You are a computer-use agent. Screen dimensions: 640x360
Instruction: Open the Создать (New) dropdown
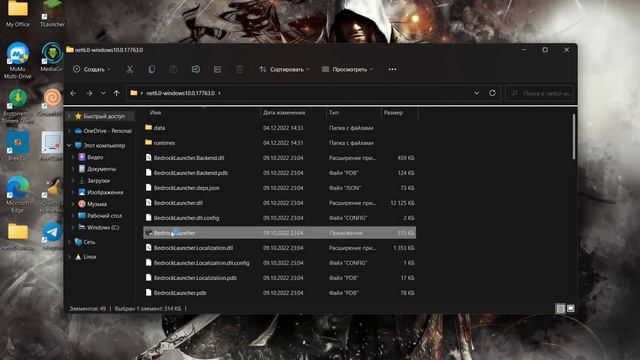tap(92, 69)
